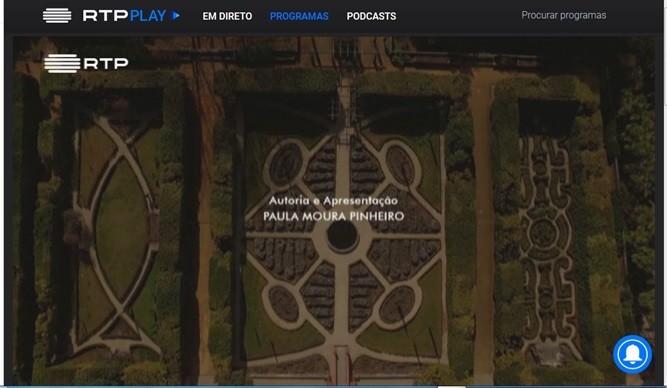Go to the PODCASTS section

point(371,16)
